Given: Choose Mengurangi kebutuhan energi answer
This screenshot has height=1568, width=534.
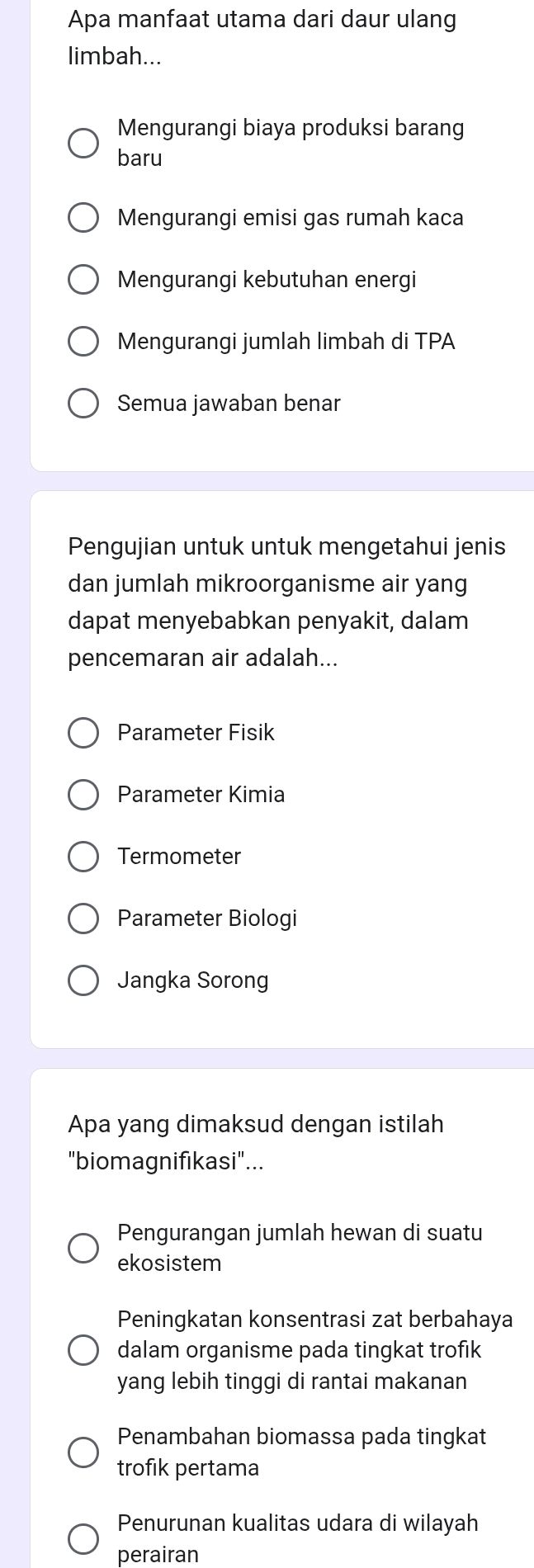Looking at the screenshot, I should pos(83,280).
